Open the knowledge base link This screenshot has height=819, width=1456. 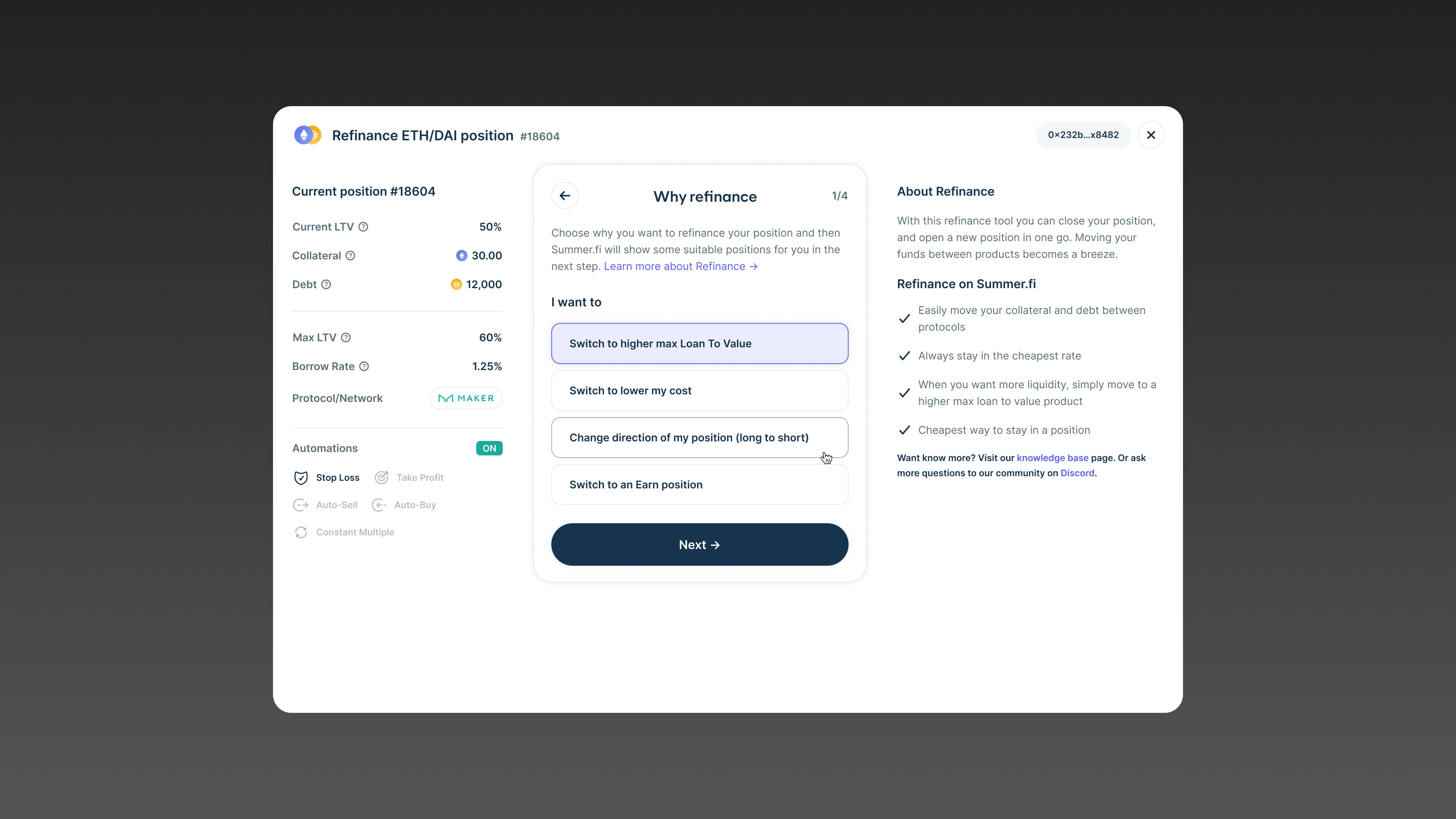point(1052,458)
